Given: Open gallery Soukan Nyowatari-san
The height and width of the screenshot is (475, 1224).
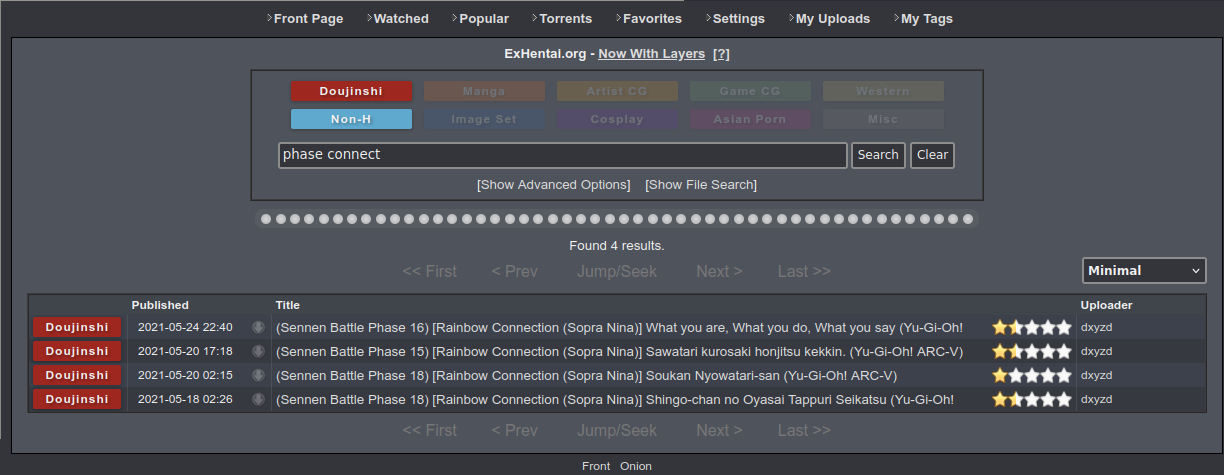Looking at the screenshot, I should click(586, 375).
